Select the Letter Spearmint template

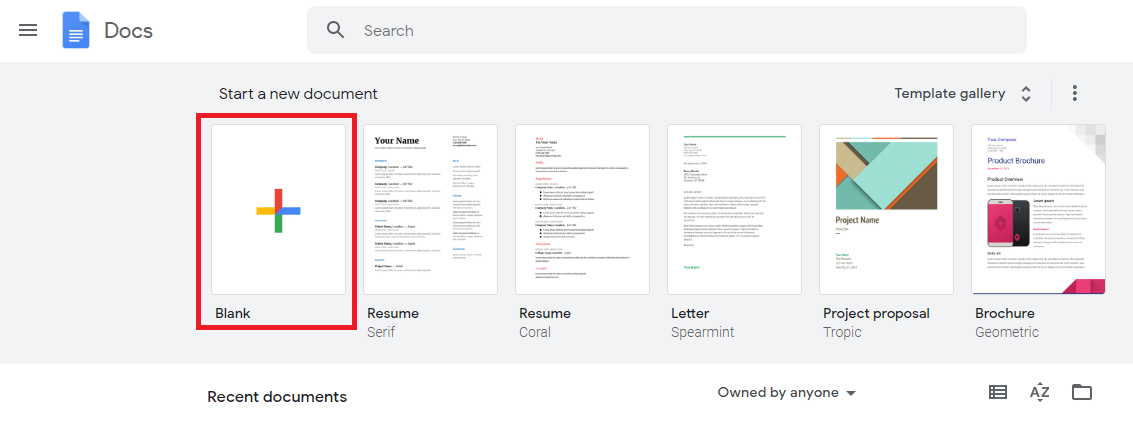(x=734, y=209)
